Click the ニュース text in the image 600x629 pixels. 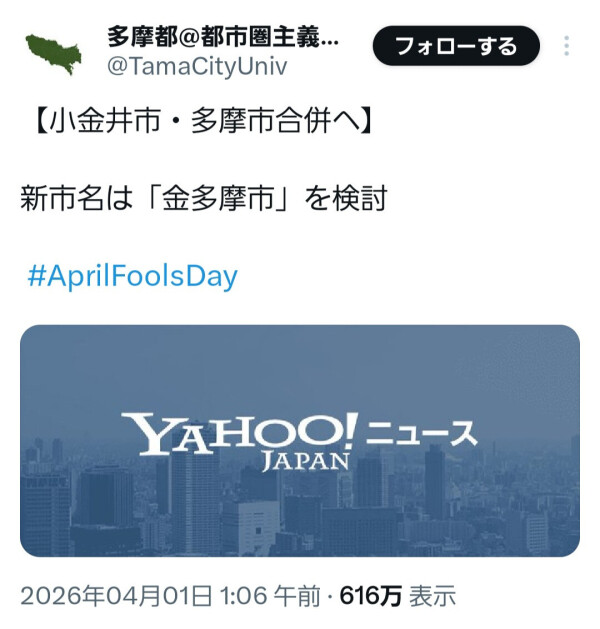421,434
